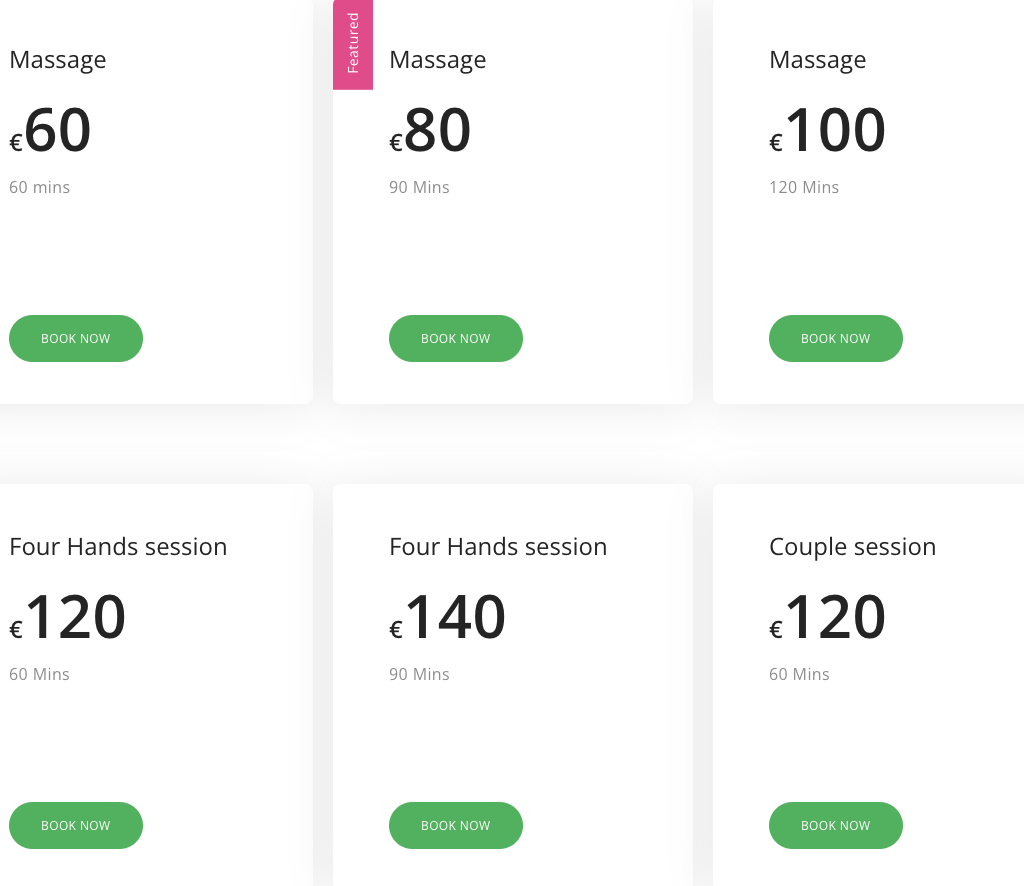Click the pink Featured ribbon badge
Screen dimensions: 1024x886
coord(353,44)
